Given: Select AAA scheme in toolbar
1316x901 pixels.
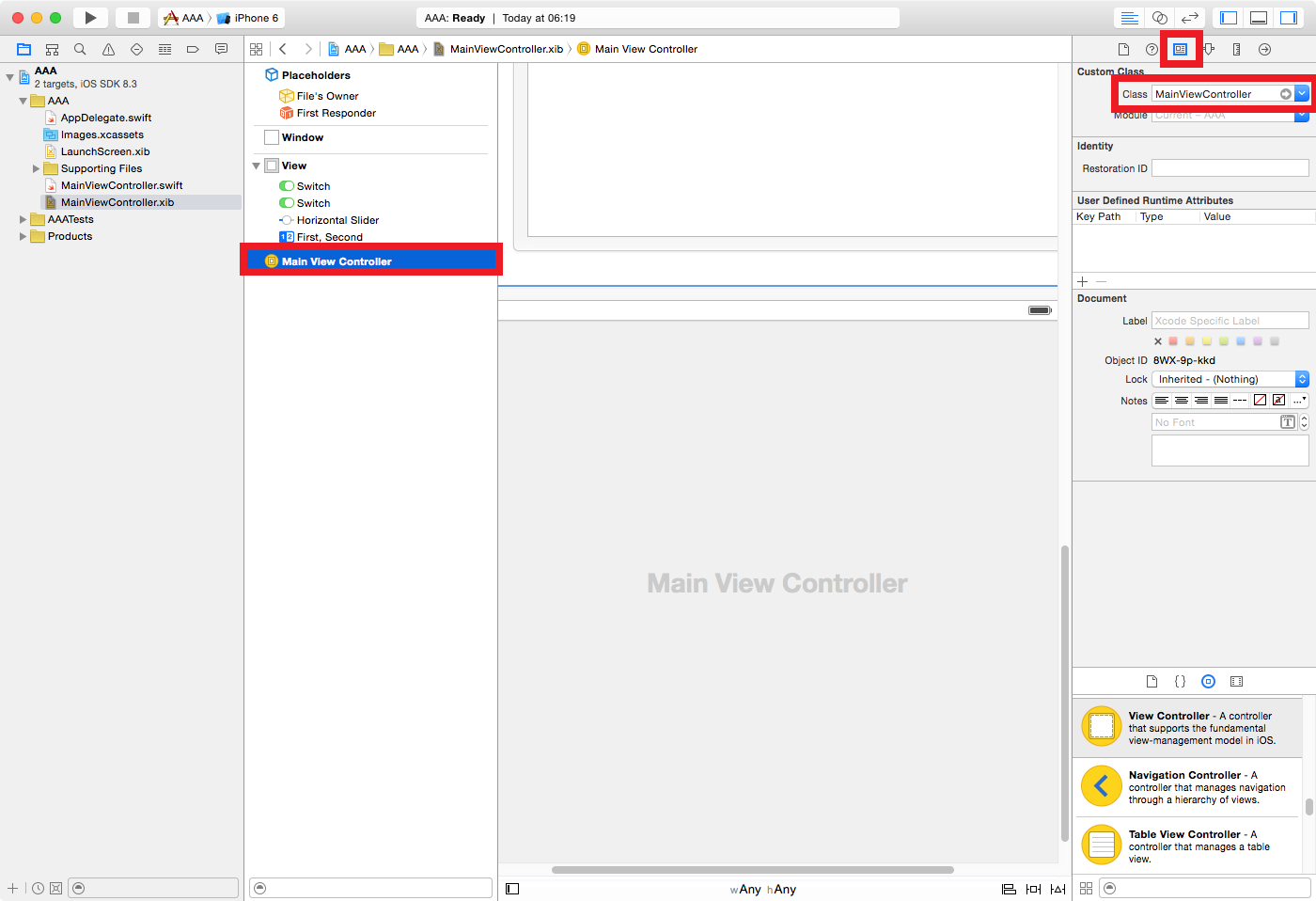Looking at the screenshot, I should click(x=184, y=18).
